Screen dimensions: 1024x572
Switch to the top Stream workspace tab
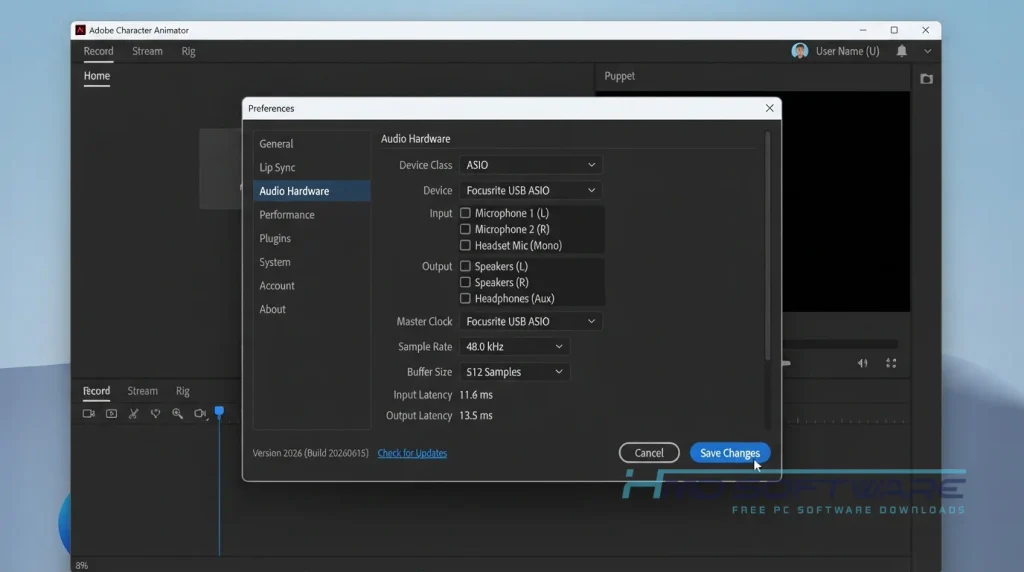pyautogui.click(x=148, y=51)
